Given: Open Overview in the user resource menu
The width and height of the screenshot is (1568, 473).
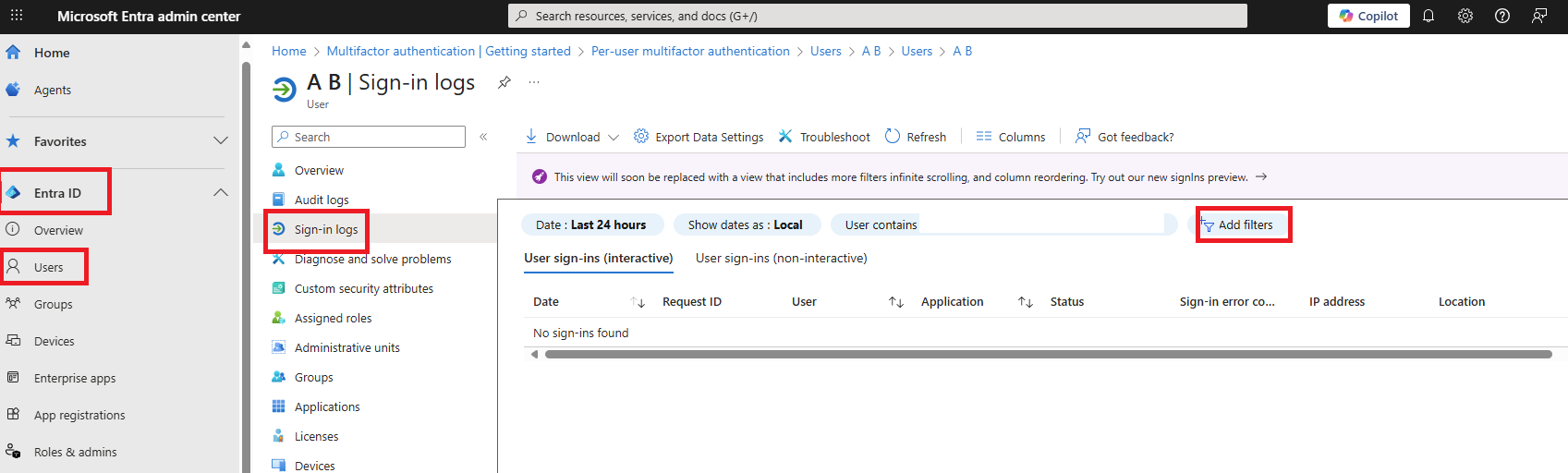Looking at the screenshot, I should tap(319, 170).
